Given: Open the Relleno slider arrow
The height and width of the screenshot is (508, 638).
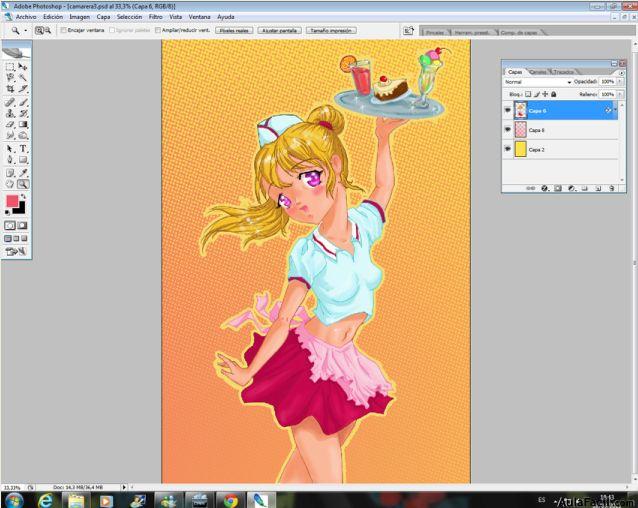Looking at the screenshot, I should 620,94.
